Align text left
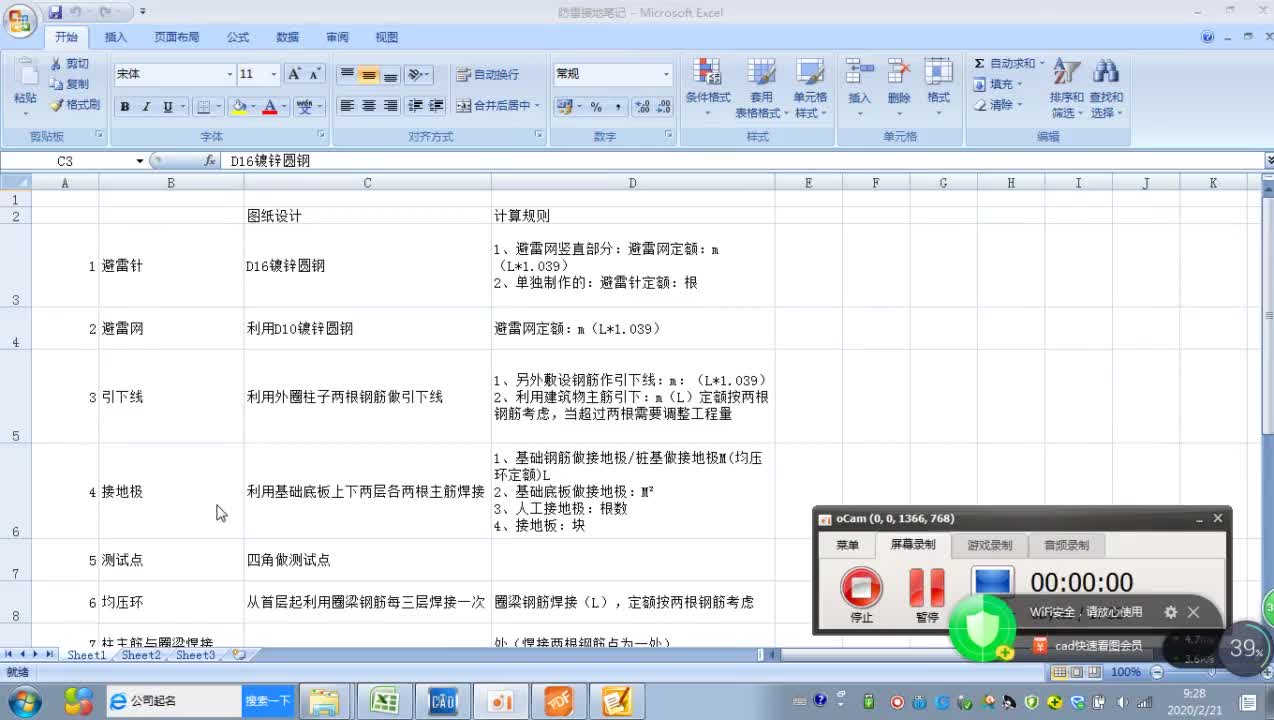 (x=347, y=106)
